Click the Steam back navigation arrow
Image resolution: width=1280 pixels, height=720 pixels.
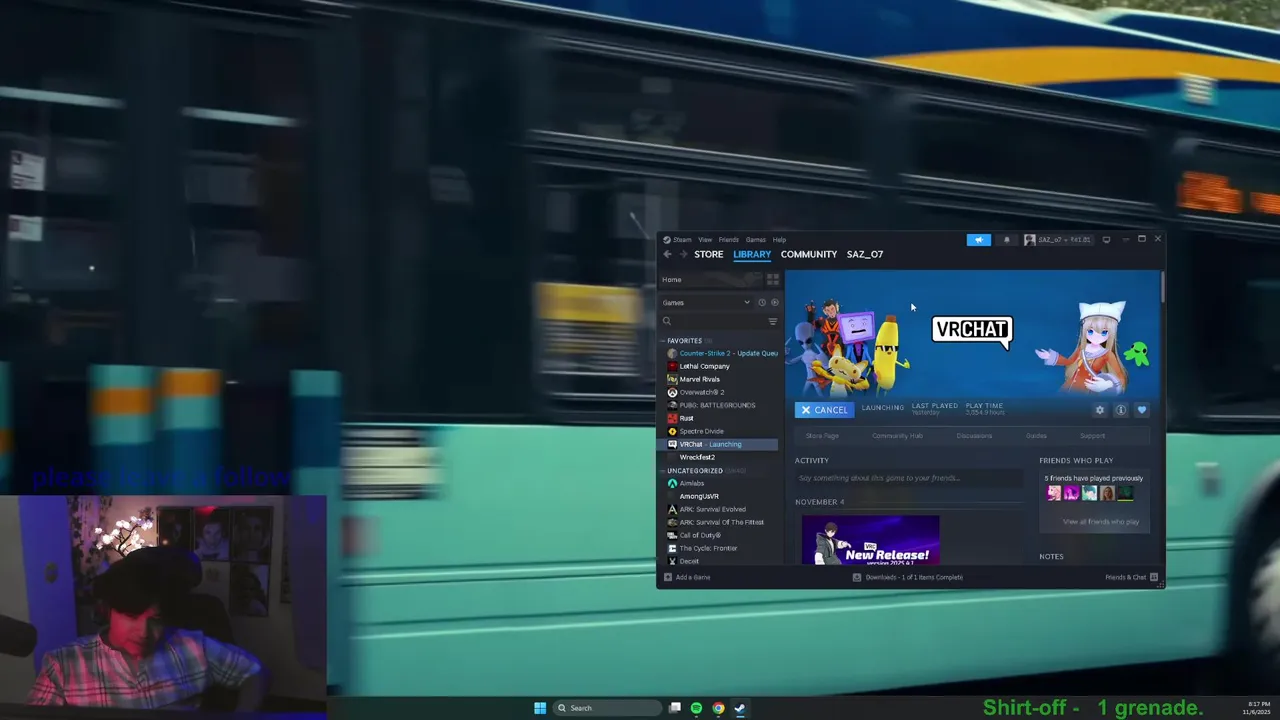pyautogui.click(x=667, y=254)
